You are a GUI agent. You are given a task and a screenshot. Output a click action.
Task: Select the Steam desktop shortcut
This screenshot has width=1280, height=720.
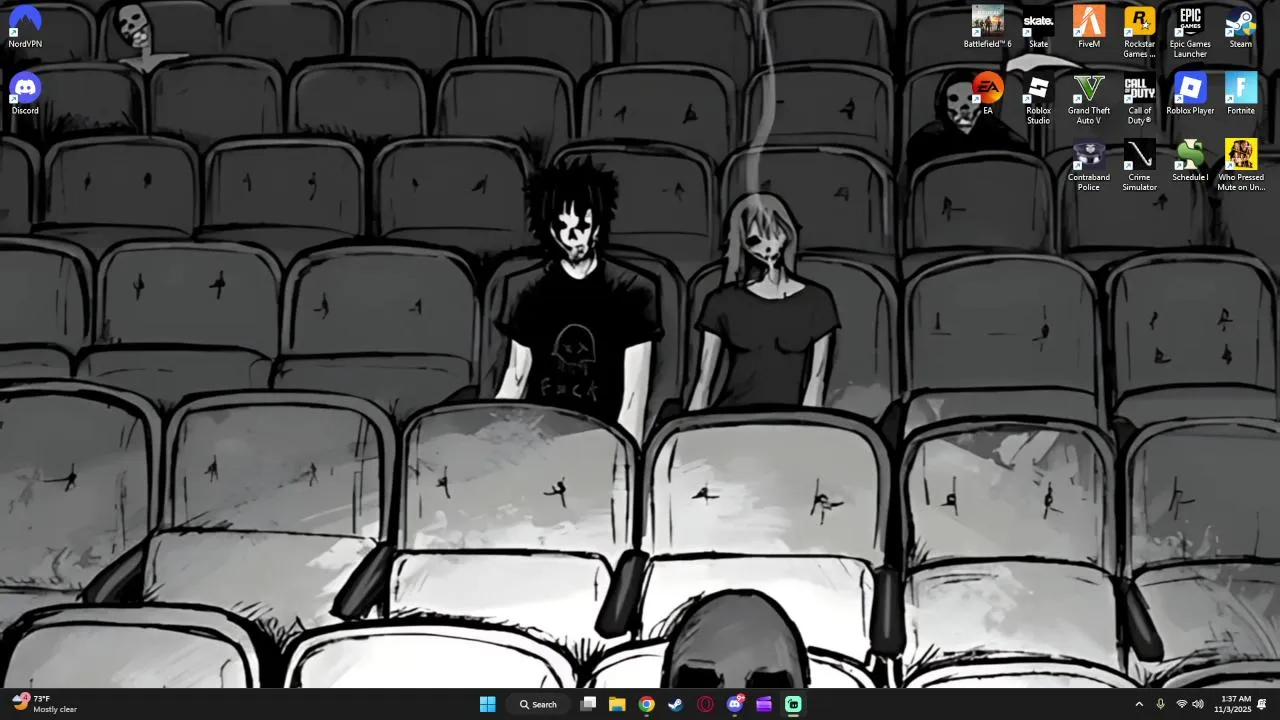[1241, 27]
